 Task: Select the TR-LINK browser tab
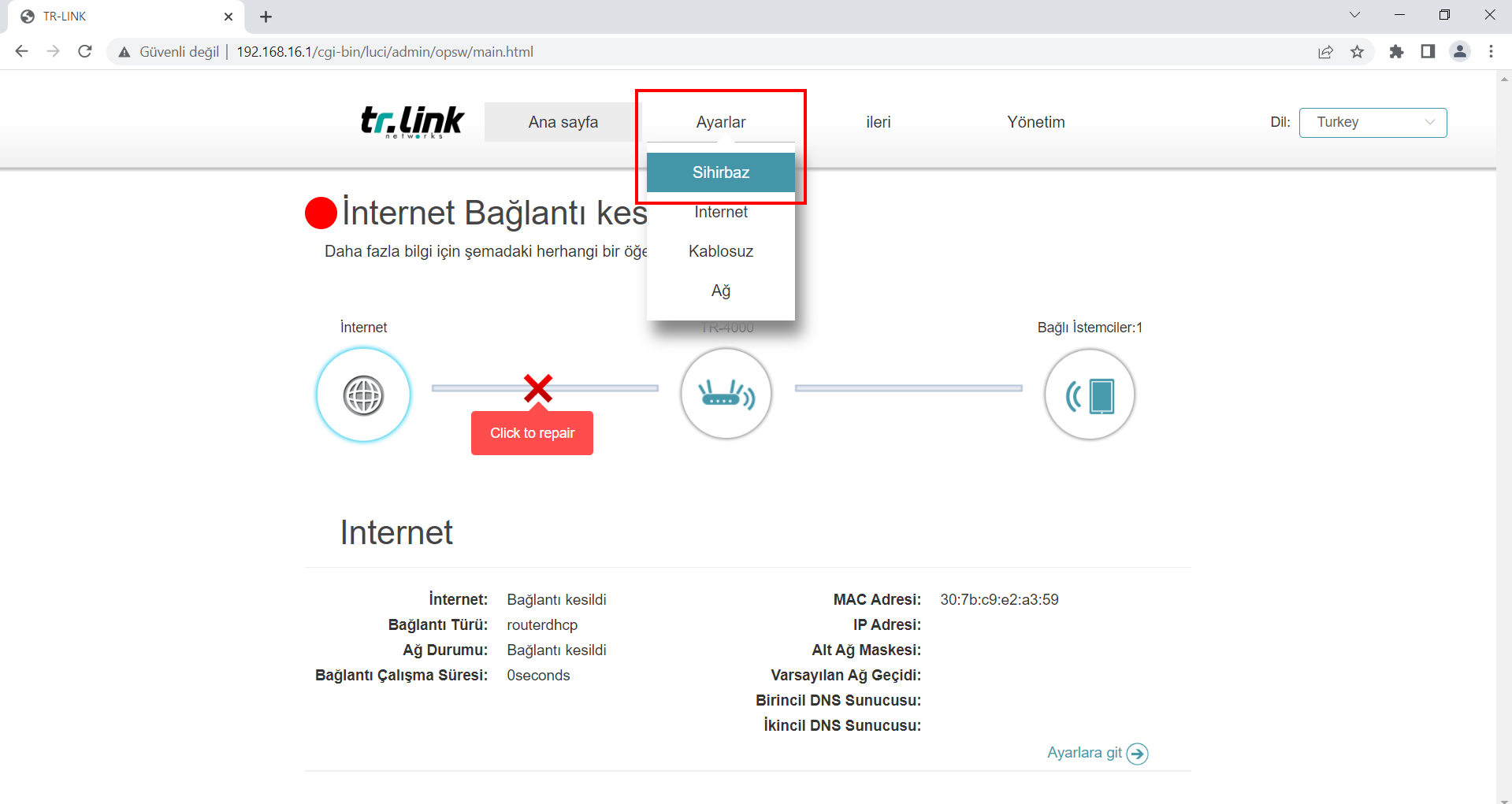coord(126,17)
